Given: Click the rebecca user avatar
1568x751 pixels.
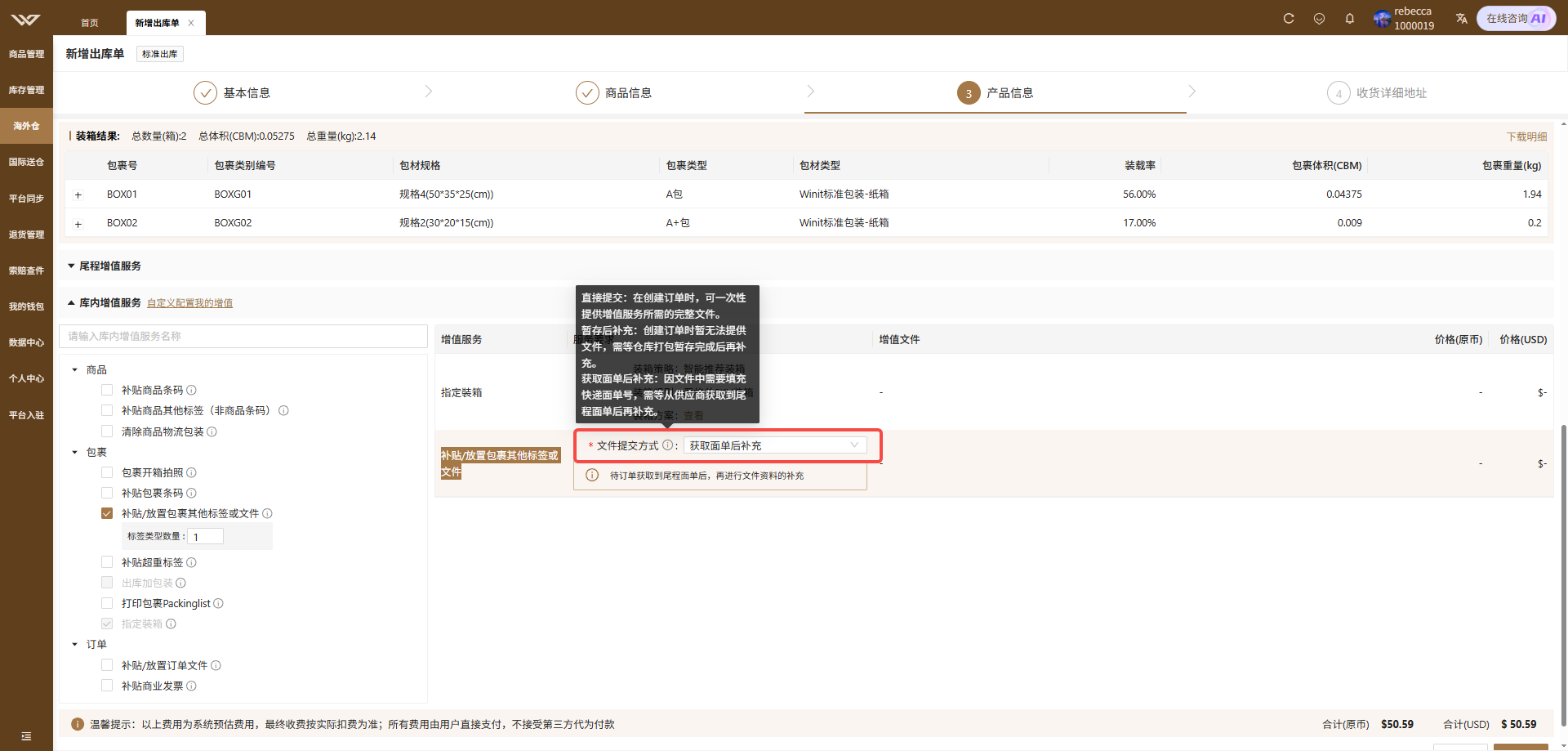Looking at the screenshot, I should click(x=1382, y=19).
